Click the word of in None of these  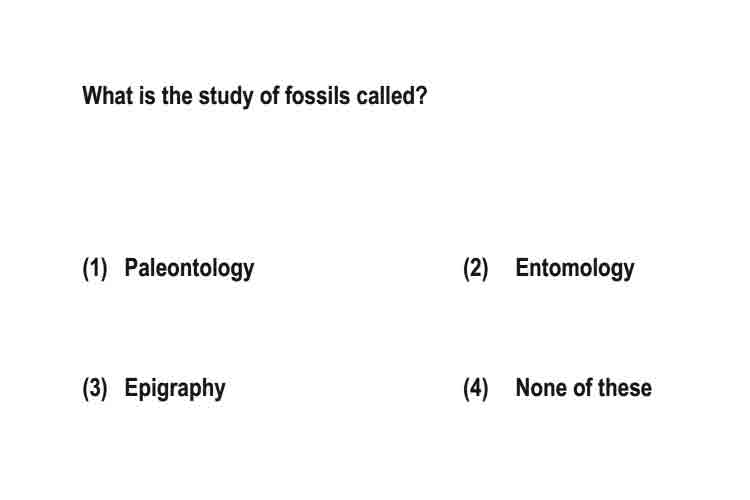point(582,388)
